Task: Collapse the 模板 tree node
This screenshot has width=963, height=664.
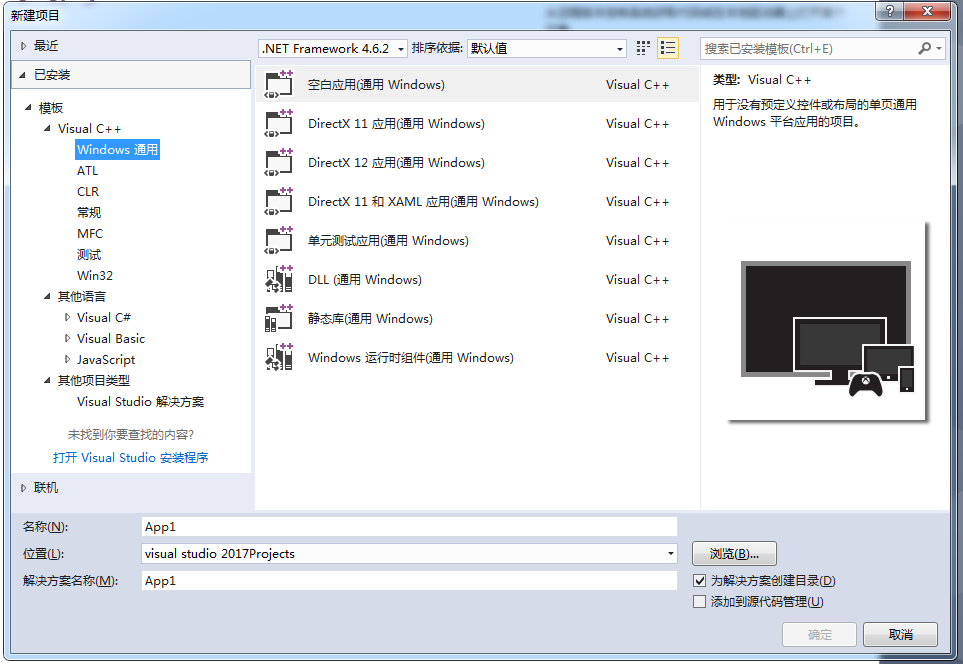Action: 28,107
